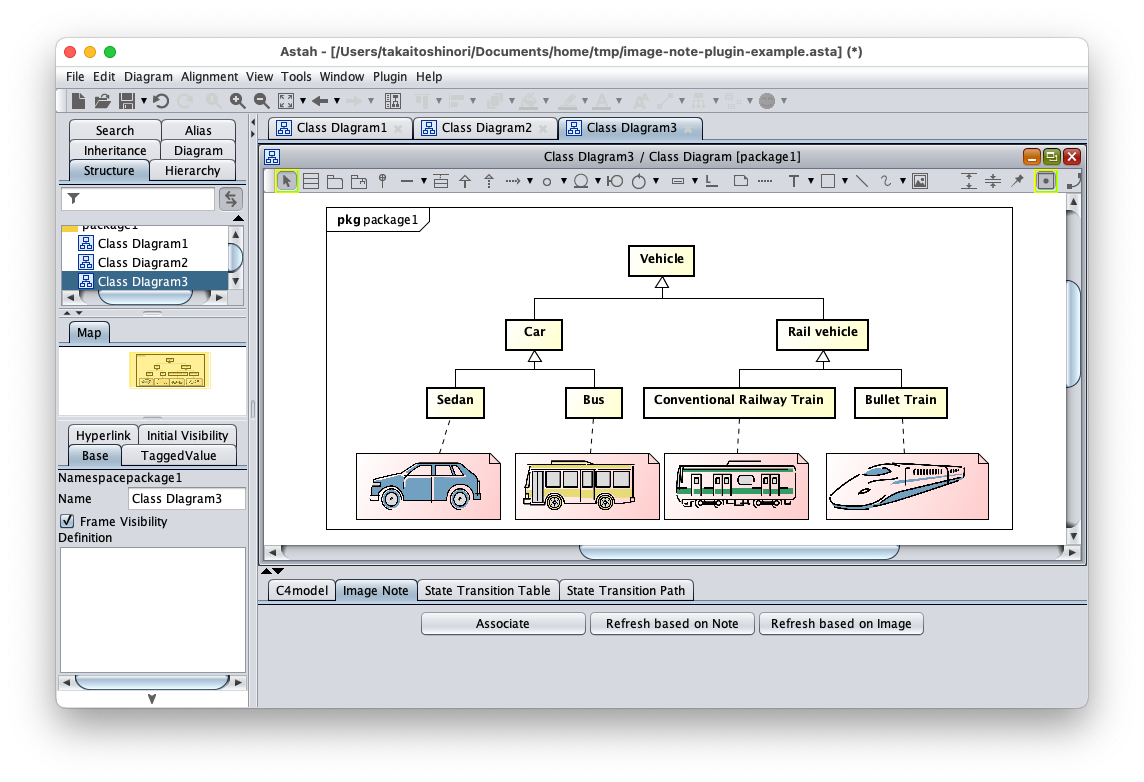Select the Package tool in diagram toolbar
This screenshot has width=1144, height=782.
click(335, 181)
